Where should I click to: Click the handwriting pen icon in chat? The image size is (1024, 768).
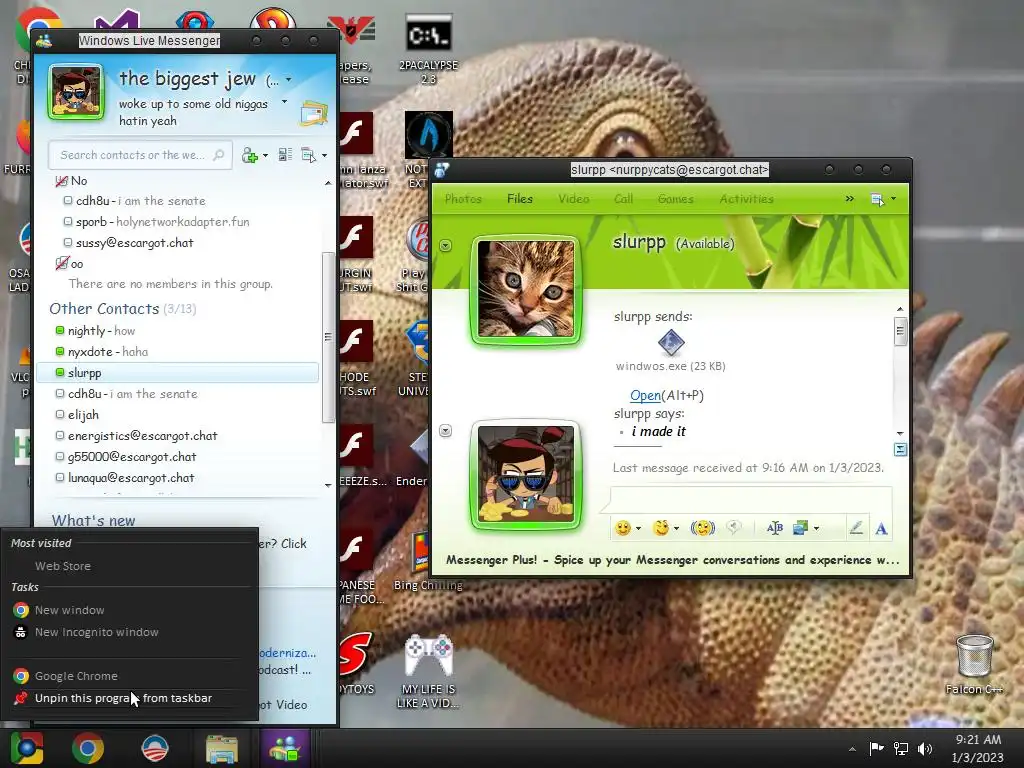[856, 528]
